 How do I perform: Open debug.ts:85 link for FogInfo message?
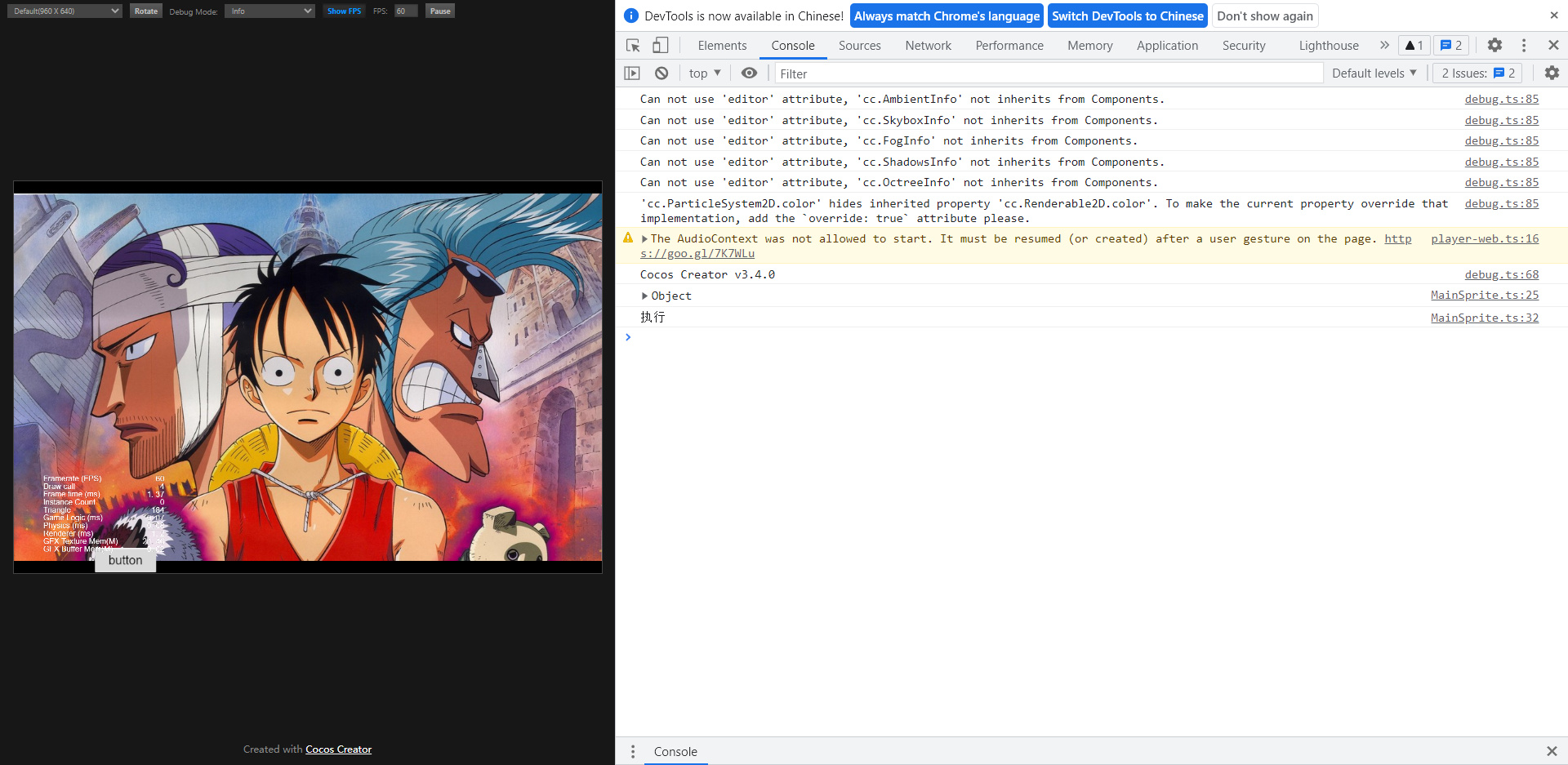coord(1502,140)
